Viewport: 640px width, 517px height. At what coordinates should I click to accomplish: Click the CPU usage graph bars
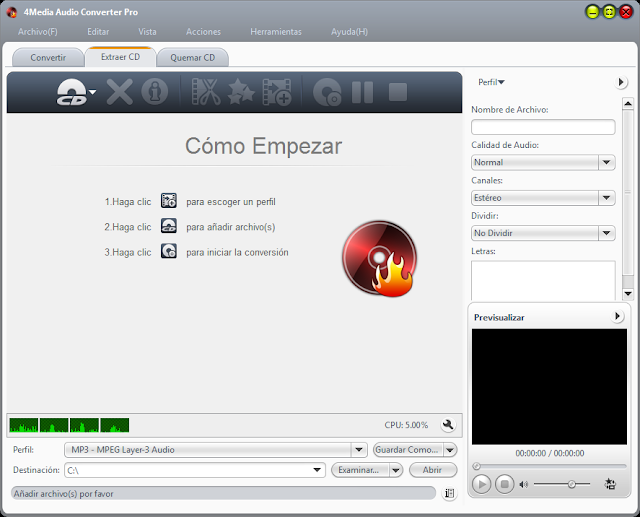point(69,425)
